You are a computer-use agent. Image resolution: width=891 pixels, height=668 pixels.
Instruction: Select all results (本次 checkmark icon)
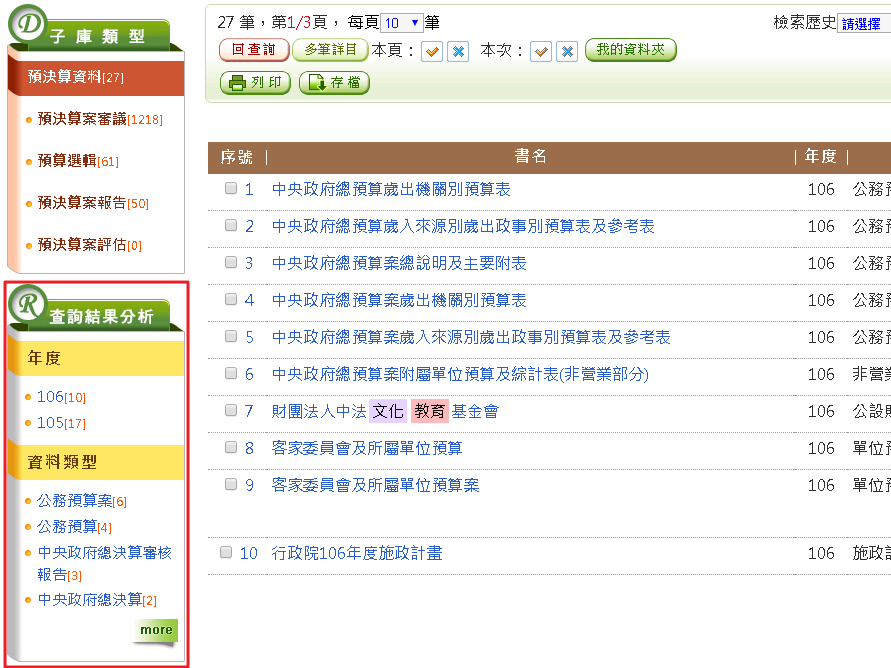[541, 51]
